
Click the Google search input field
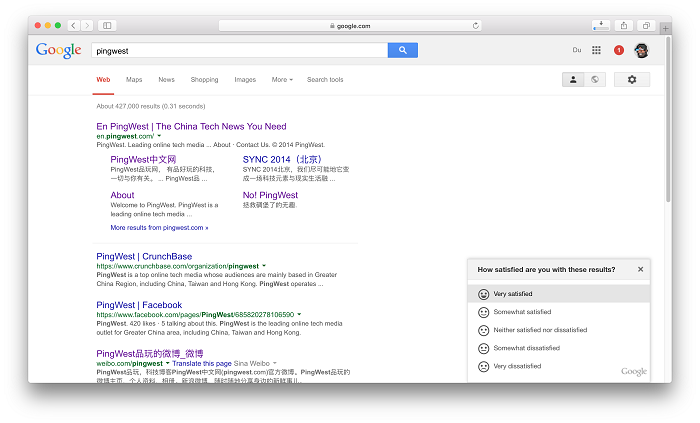coord(240,50)
